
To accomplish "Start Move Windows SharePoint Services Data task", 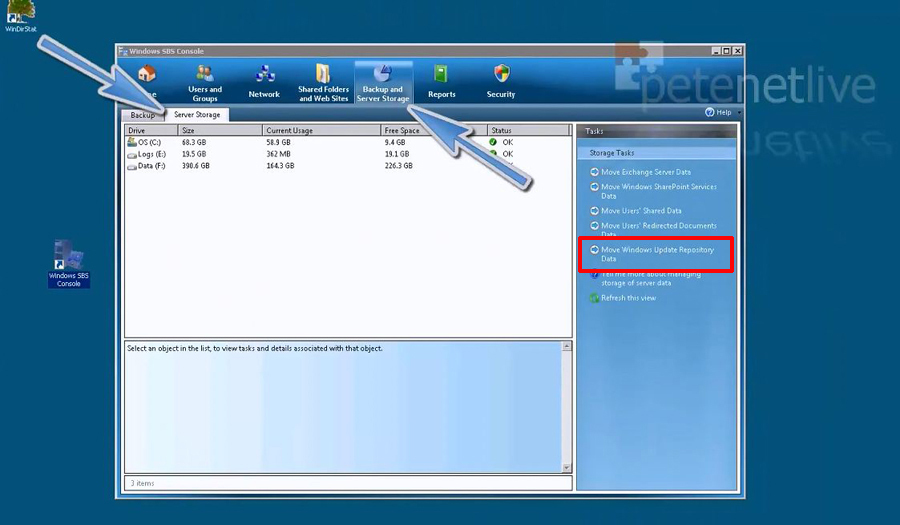I will [x=659, y=191].
